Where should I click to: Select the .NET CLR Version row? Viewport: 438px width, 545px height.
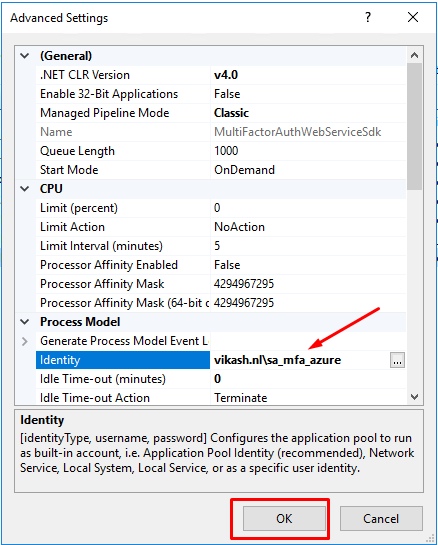coord(221,75)
